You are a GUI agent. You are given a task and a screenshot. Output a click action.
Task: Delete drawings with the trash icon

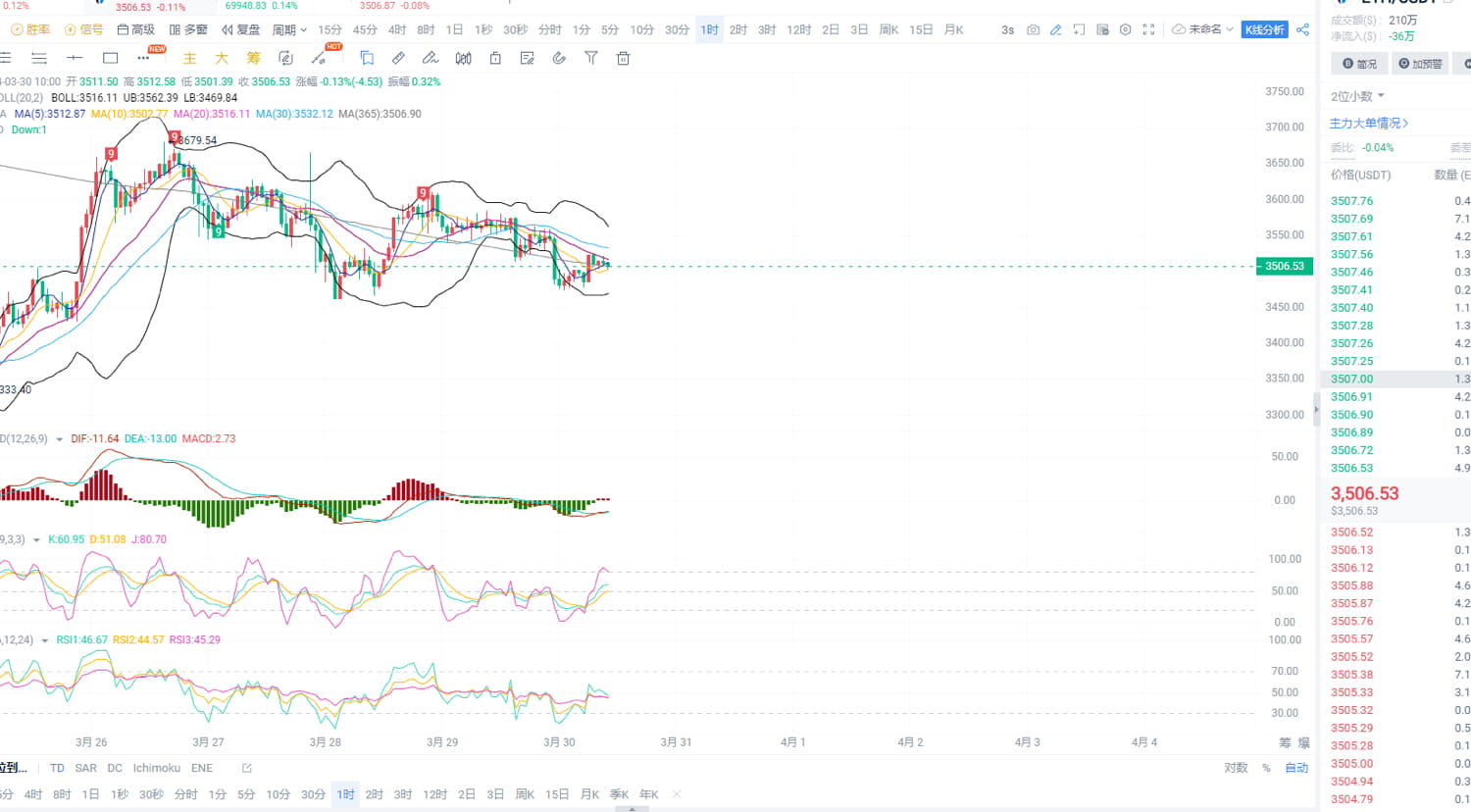[x=623, y=58]
